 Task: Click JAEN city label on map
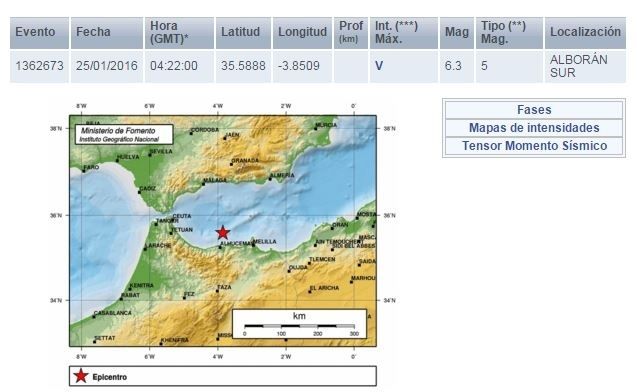(232, 135)
